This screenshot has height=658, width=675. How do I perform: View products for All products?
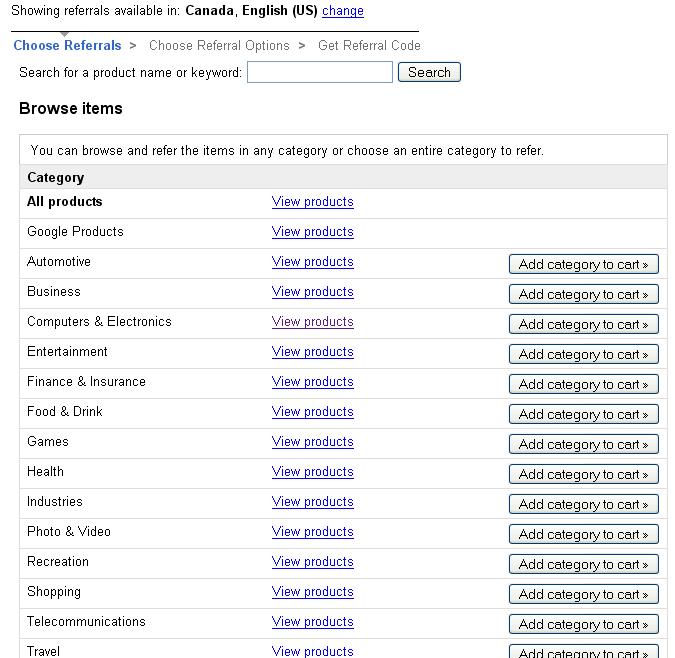313,202
